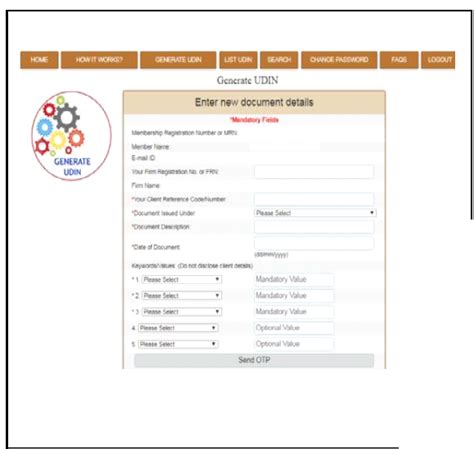Click the Generate UDIN gears logo
The width and height of the screenshot is (474, 449).
coord(71,136)
